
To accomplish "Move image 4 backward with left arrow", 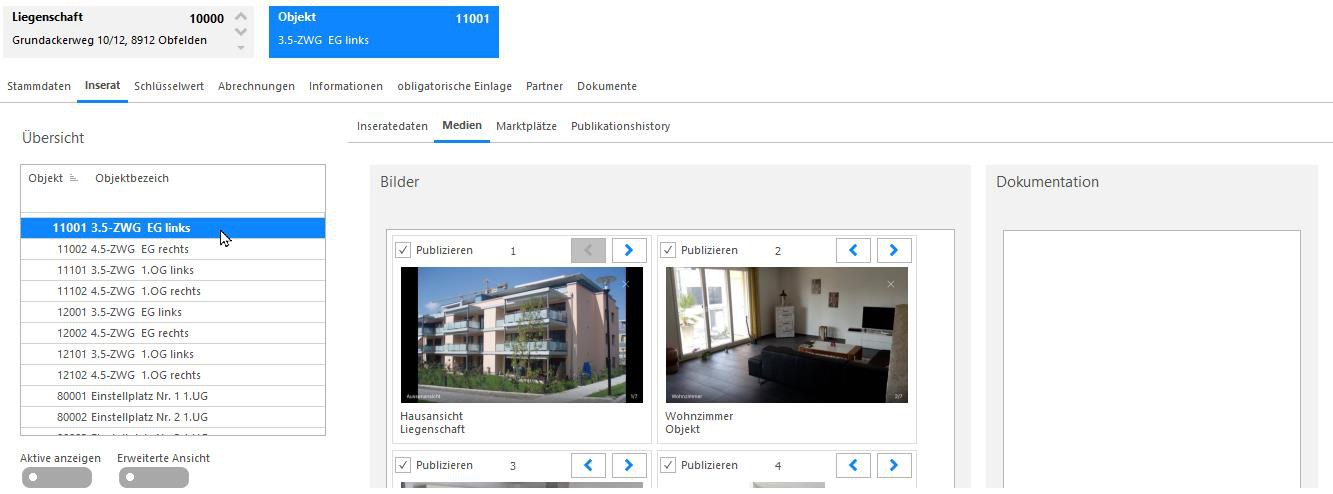I will pyautogui.click(x=853, y=465).
